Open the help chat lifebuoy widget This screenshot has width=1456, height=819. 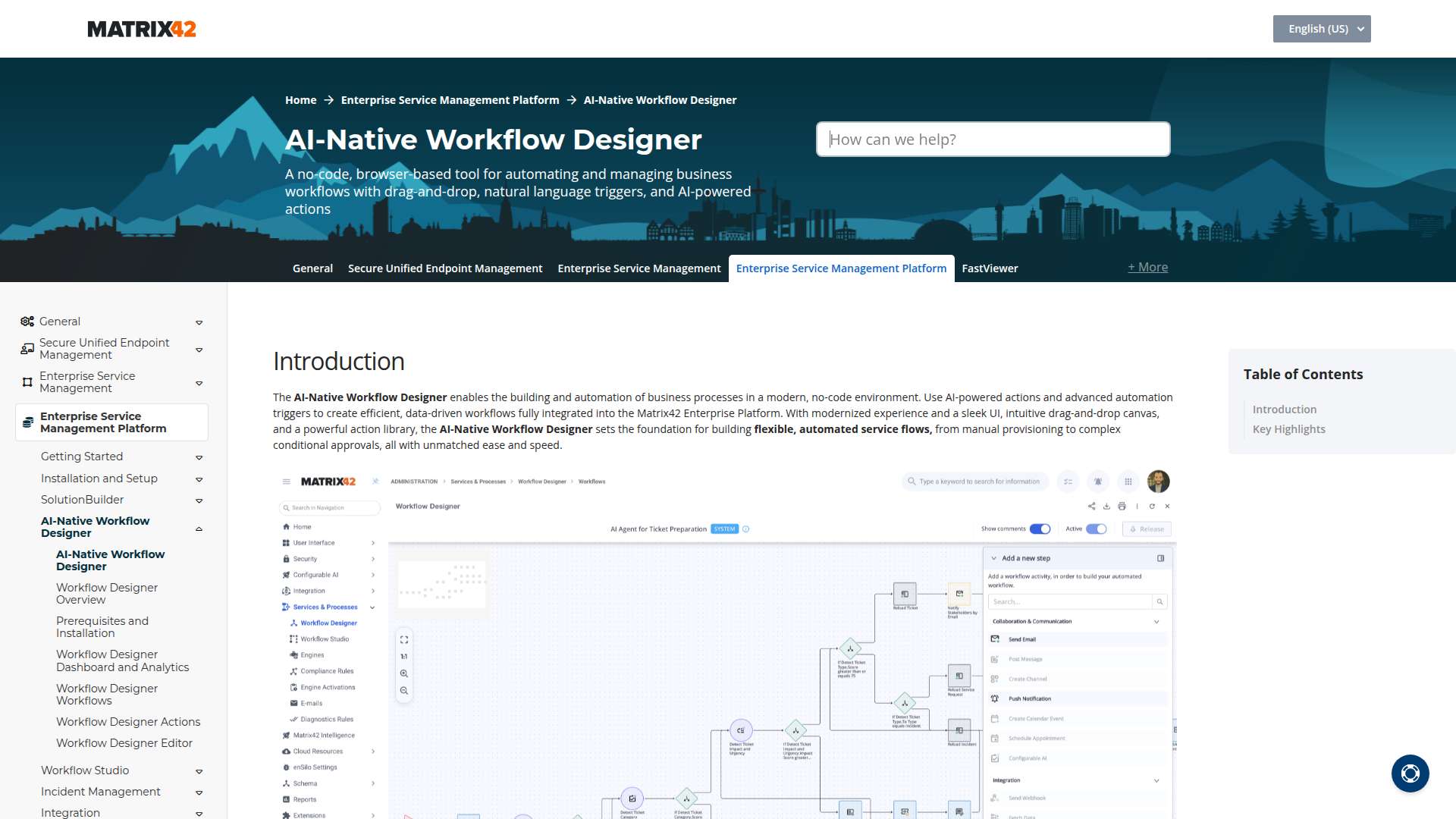click(x=1410, y=773)
